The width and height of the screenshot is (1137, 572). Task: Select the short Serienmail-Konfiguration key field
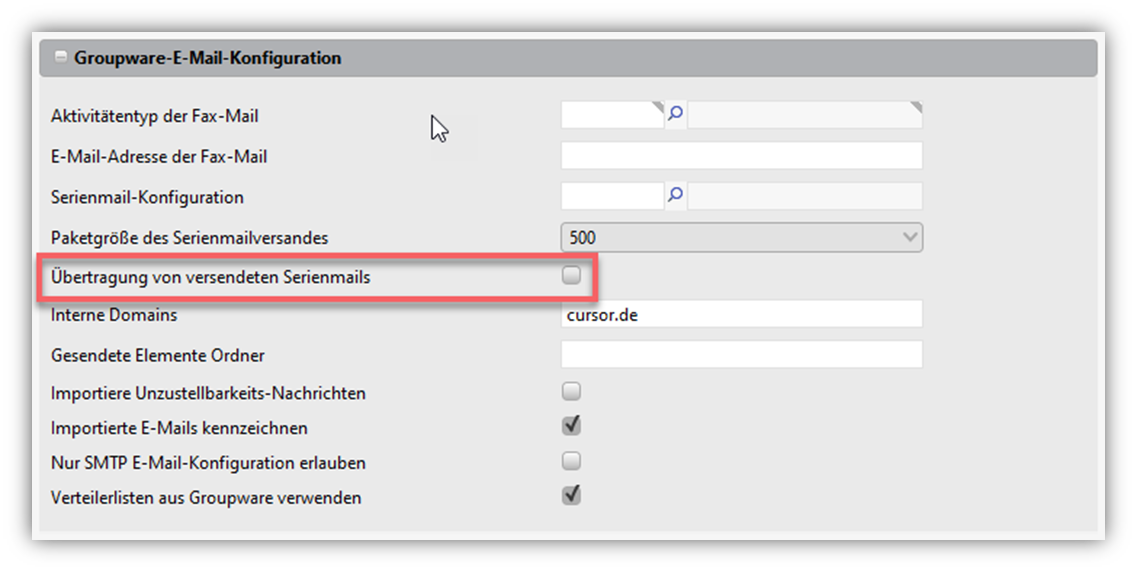[612, 196]
